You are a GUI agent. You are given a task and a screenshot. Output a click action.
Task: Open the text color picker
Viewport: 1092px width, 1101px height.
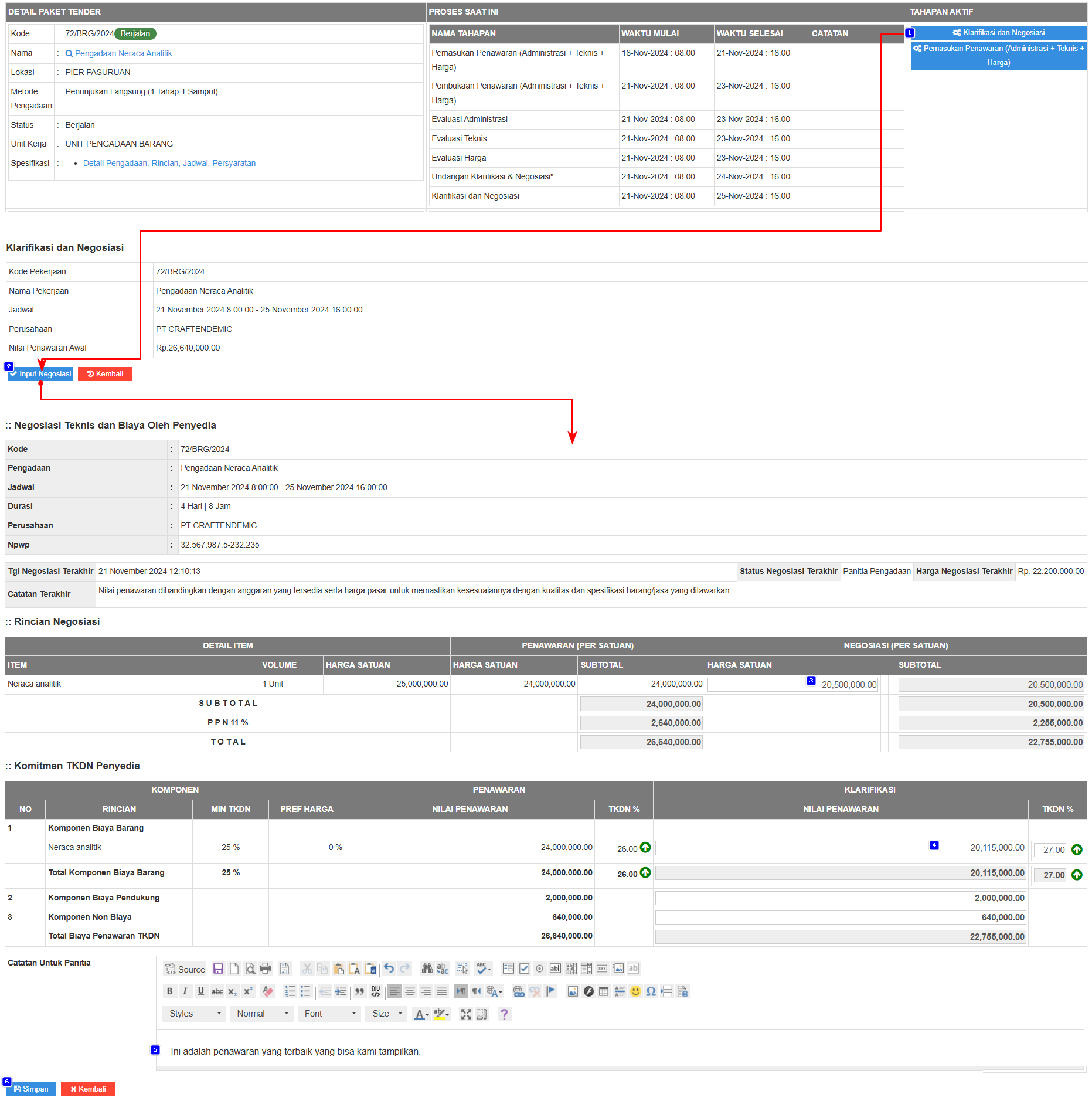pyautogui.click(x=420, y=1014)
